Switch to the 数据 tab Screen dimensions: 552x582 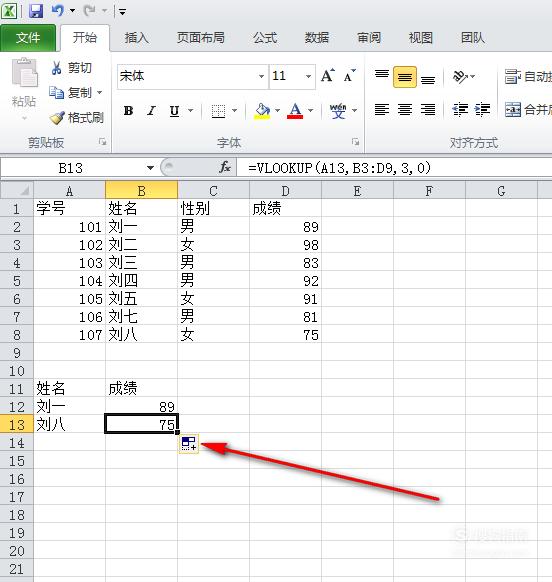pyautogui.click(x=317, y=37)
